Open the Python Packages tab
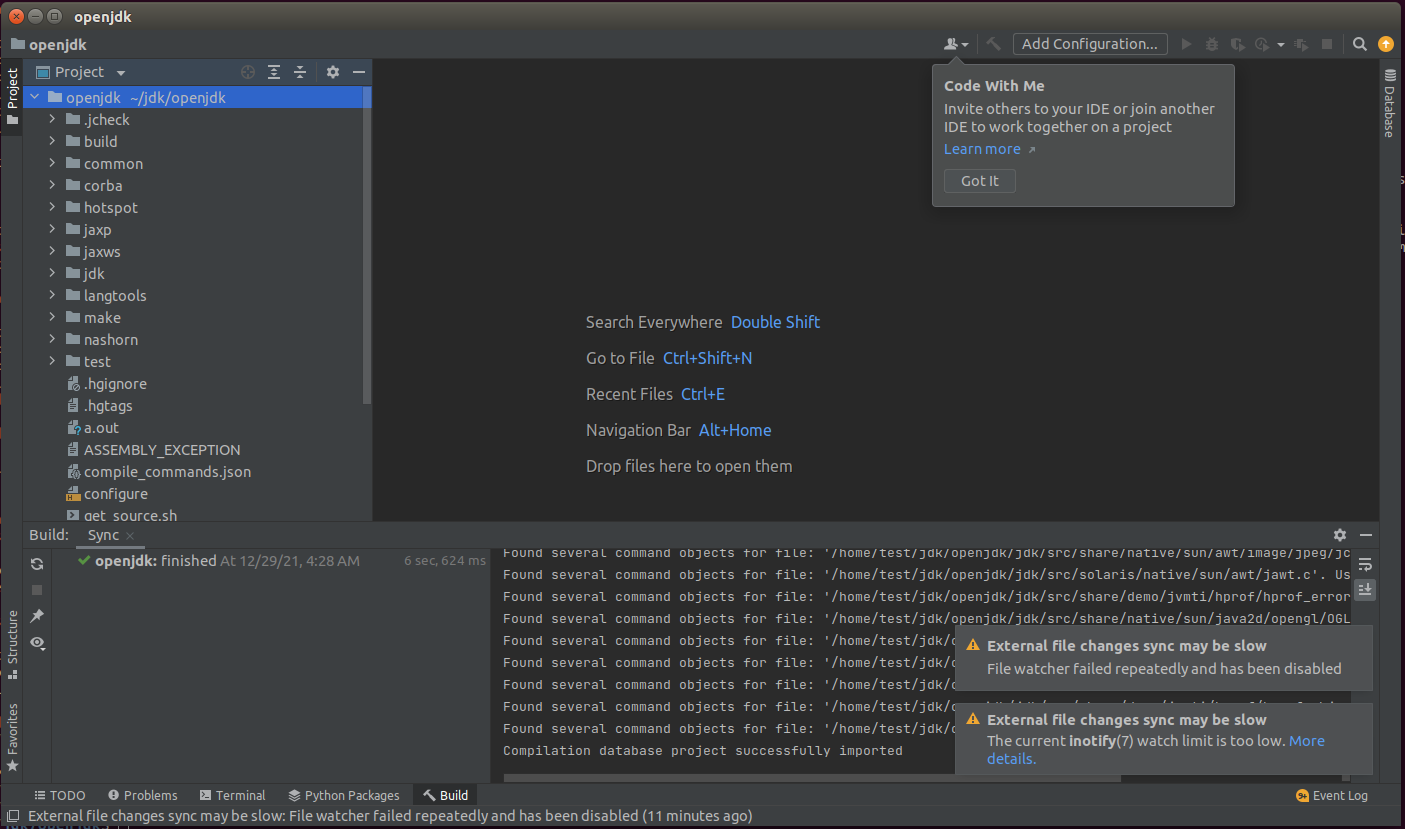Viewport: 1405px width, 829px height. (344, 795)
